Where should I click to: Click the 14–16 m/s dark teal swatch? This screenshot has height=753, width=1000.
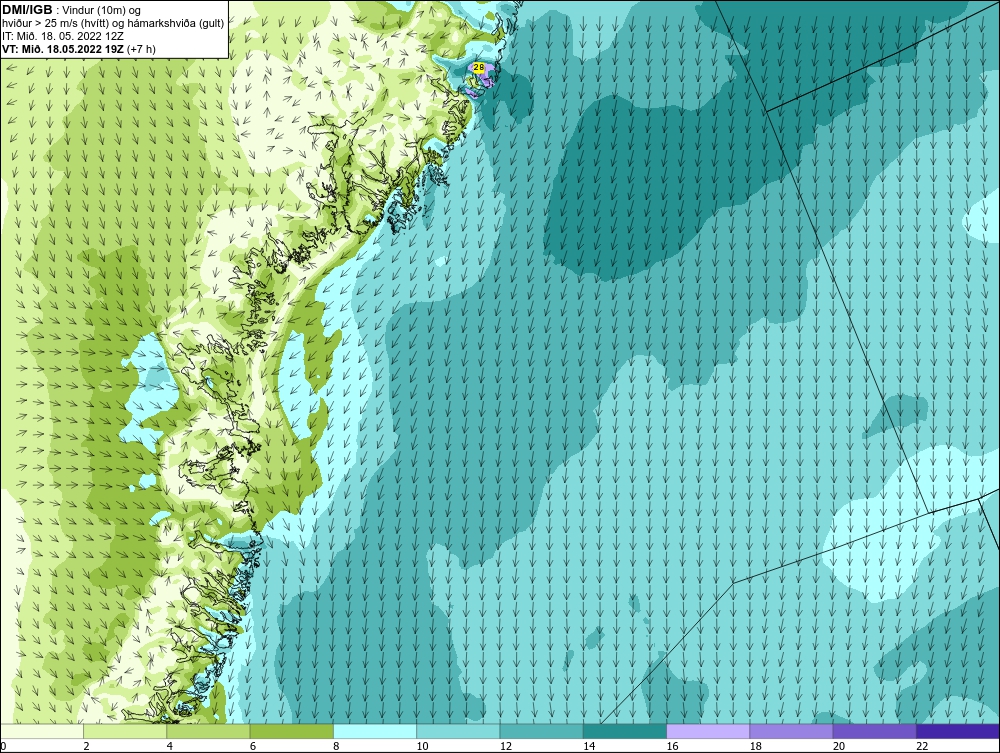pos(625,731)
